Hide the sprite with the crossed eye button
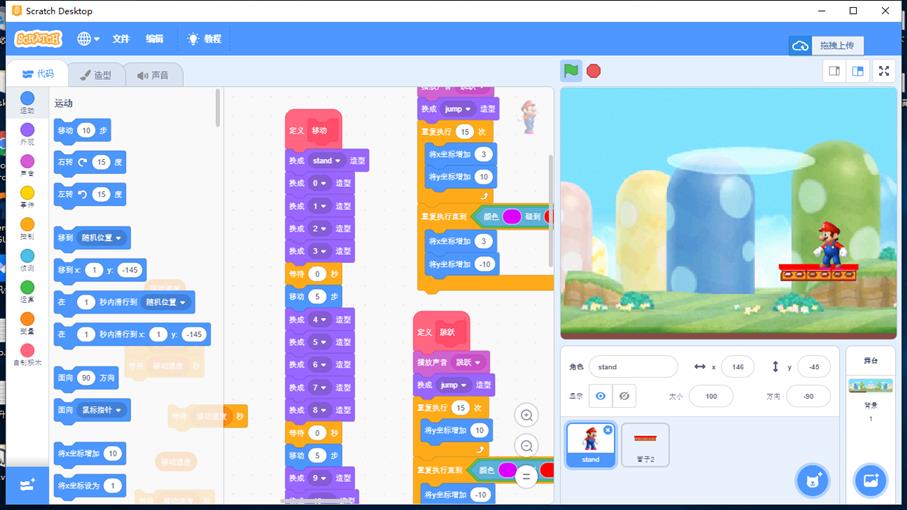 coord(624,396)
